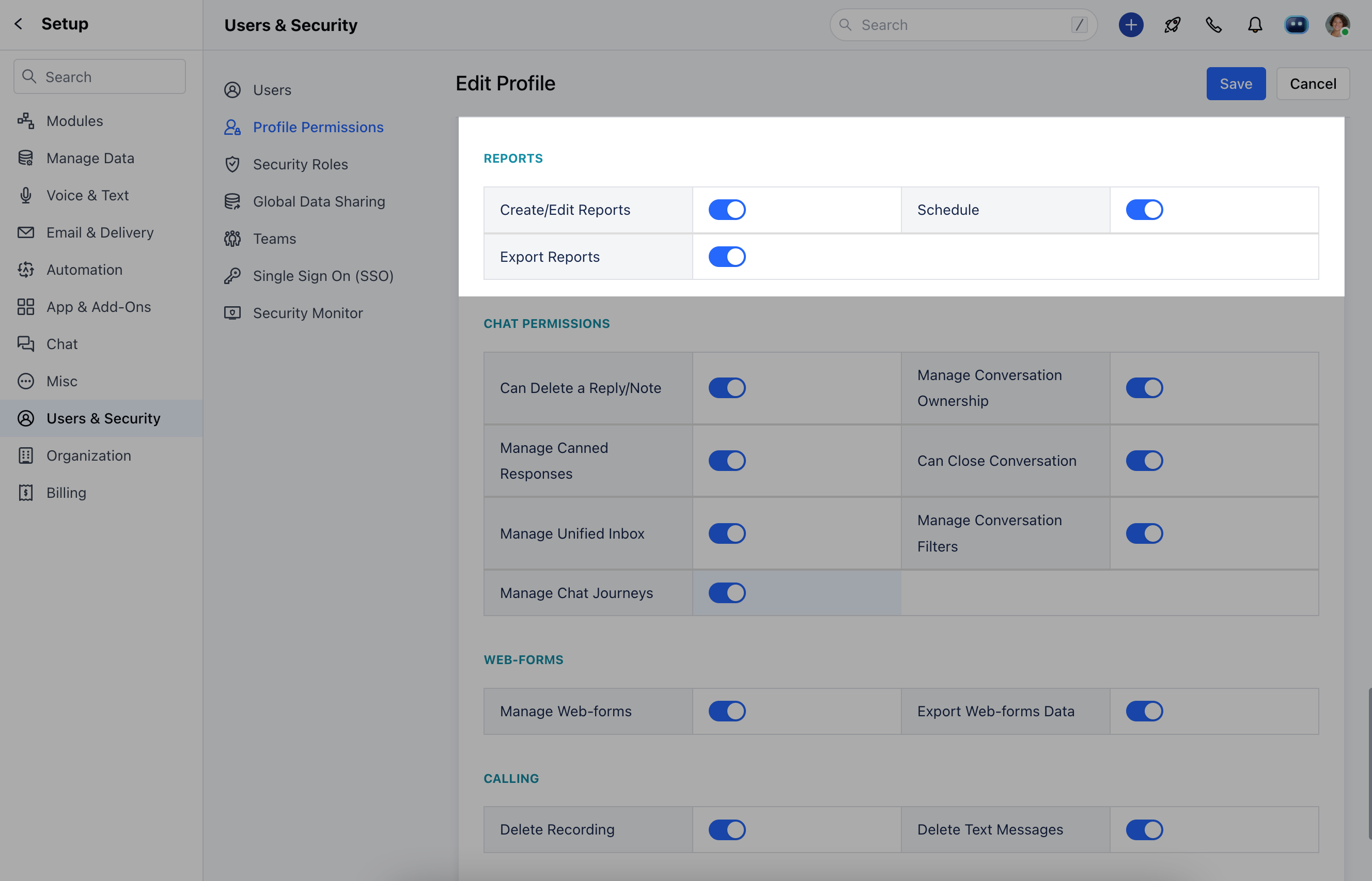This screenshot has width=1372, height=881.
Task: Open the Automation settings
Action: click(x=85, y=270)
